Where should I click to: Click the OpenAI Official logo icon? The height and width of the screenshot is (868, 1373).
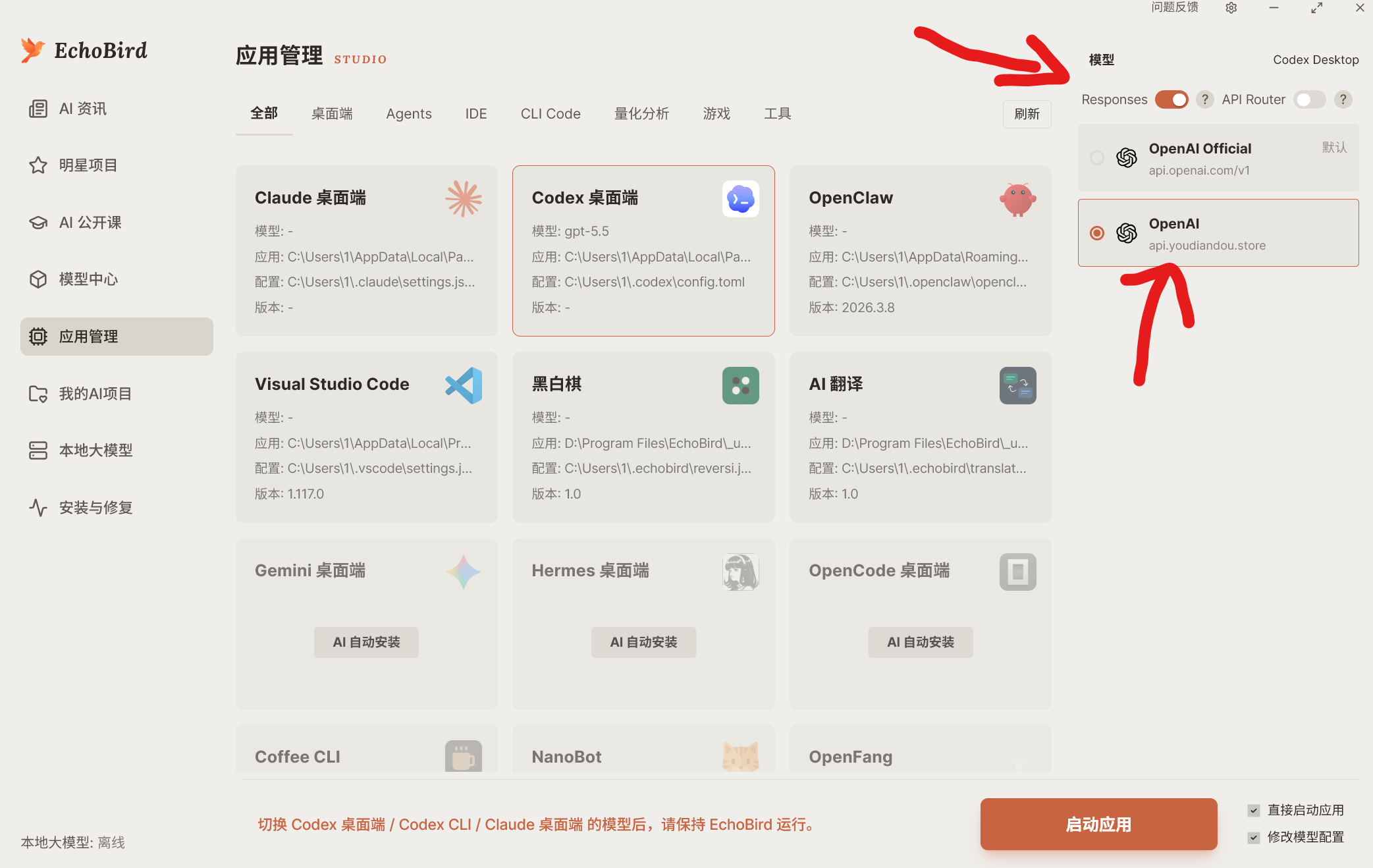tap(1127, 158)
